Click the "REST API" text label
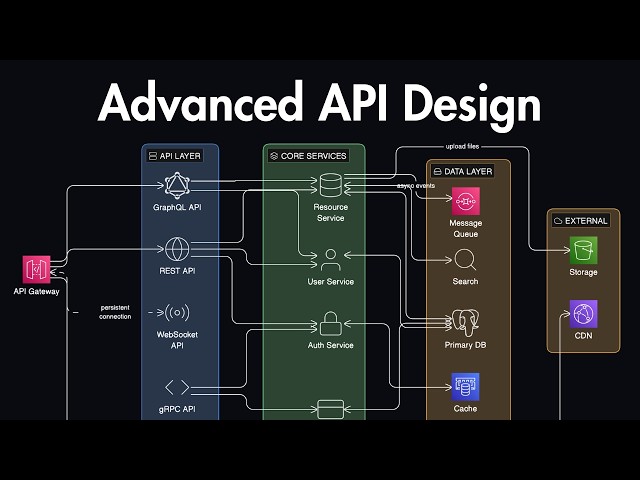The height and width of the screenshot is (480, 640). tap(177, 271)
